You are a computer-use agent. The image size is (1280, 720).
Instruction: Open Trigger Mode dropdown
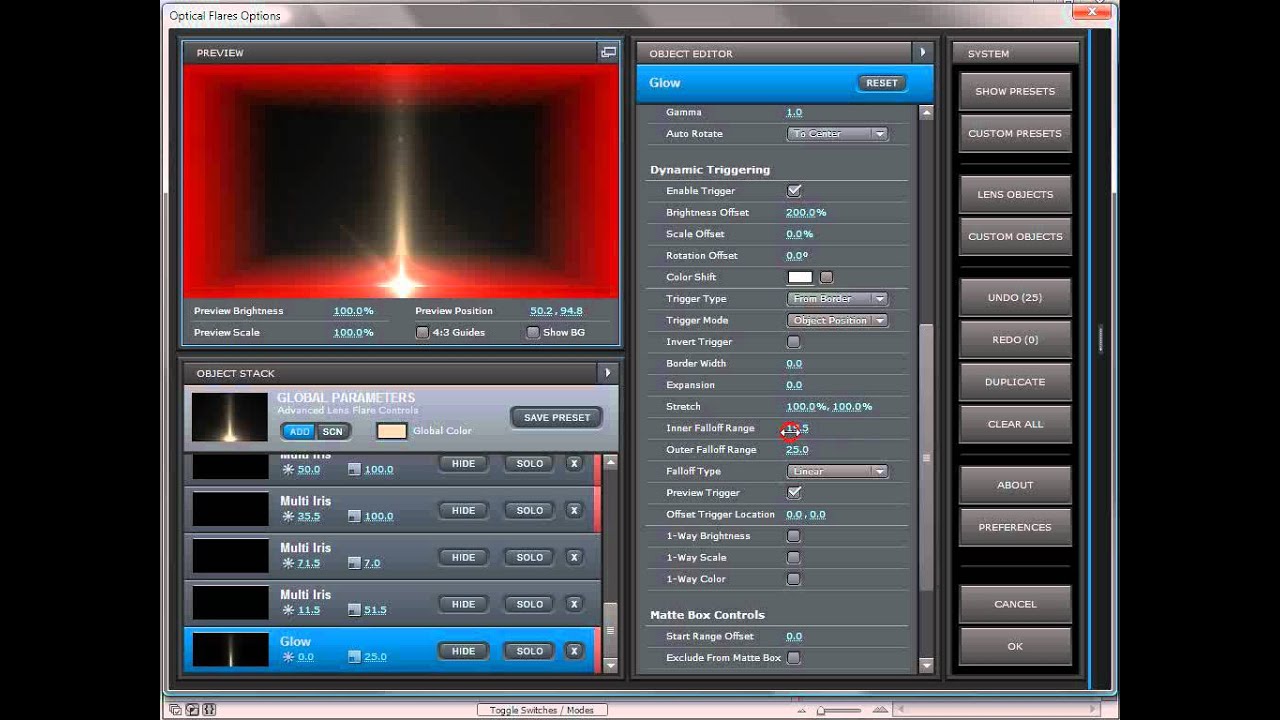click(838, 320)
